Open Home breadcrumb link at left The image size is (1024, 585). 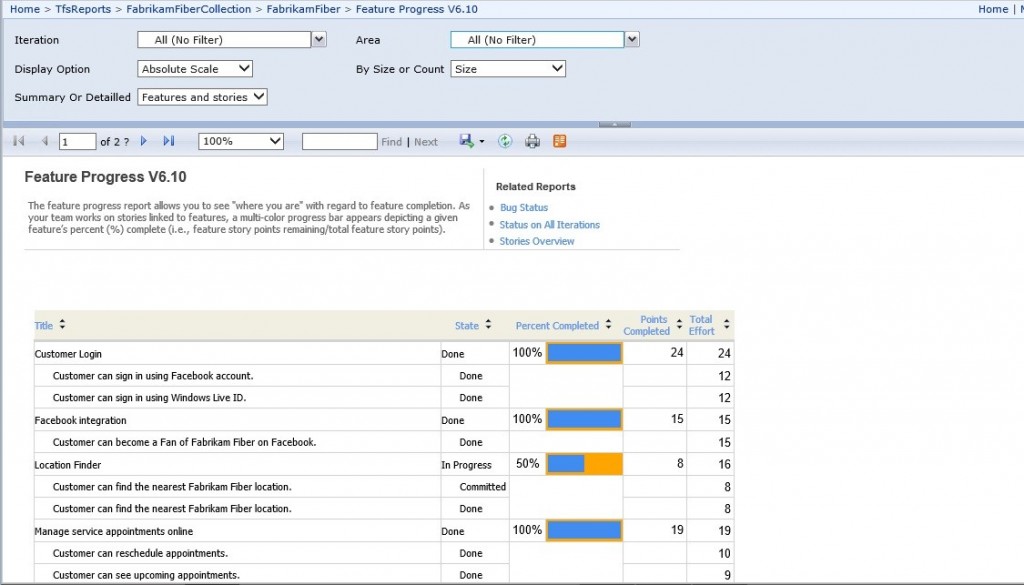click(25, 9)
